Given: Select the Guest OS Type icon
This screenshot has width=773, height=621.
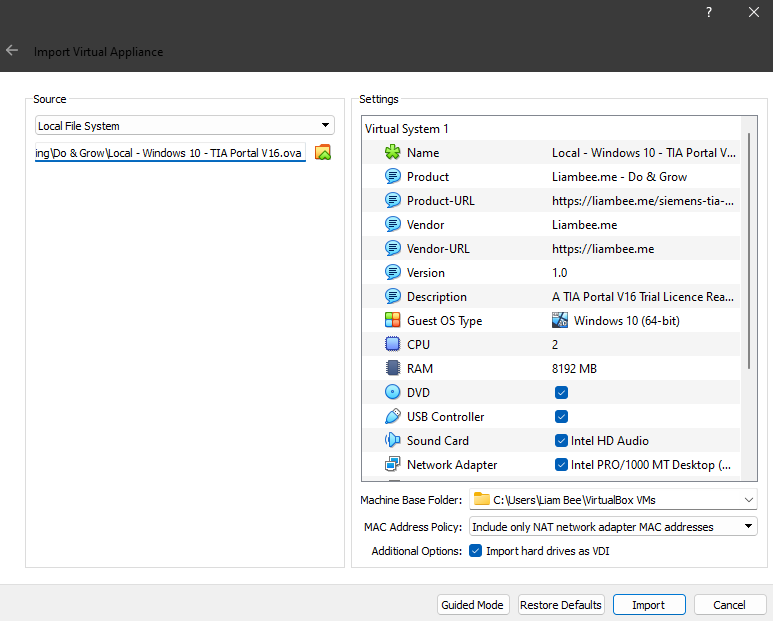Looking at the screenshot, I should tap(392, 321).
